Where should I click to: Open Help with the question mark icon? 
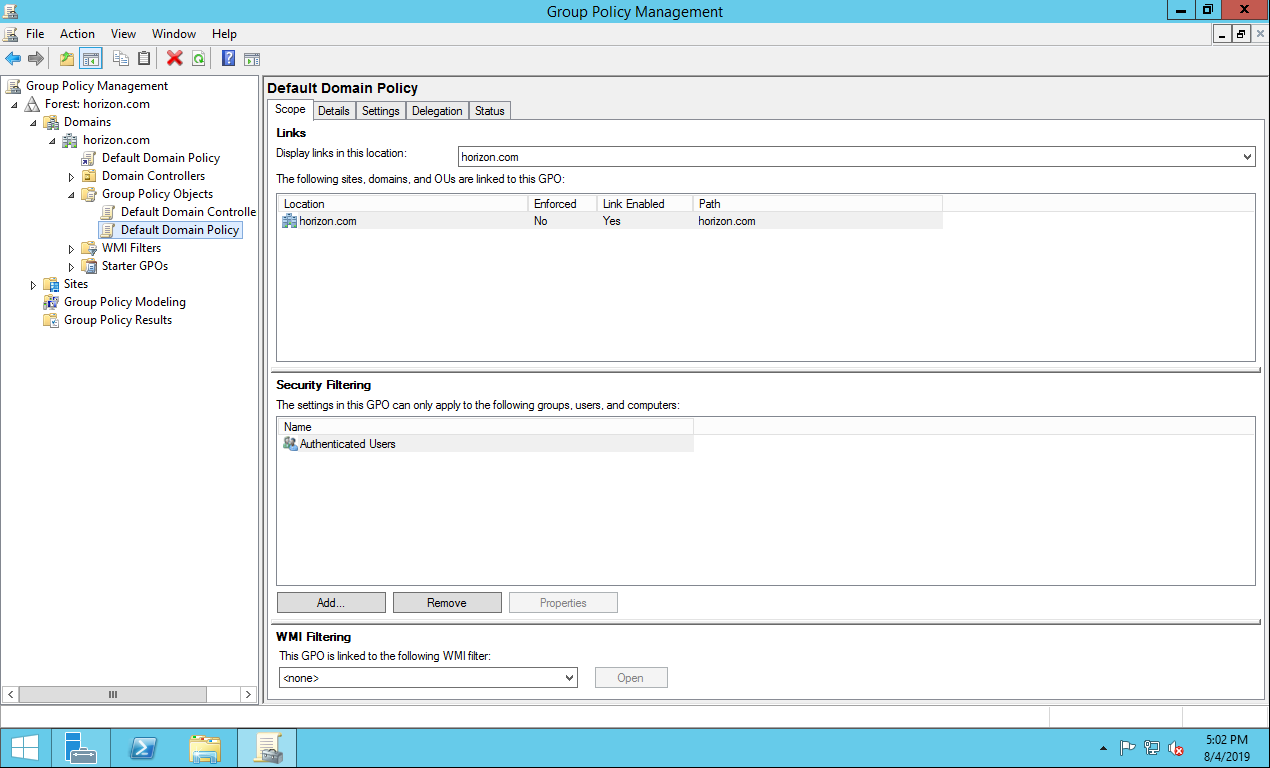pos(228,59)
